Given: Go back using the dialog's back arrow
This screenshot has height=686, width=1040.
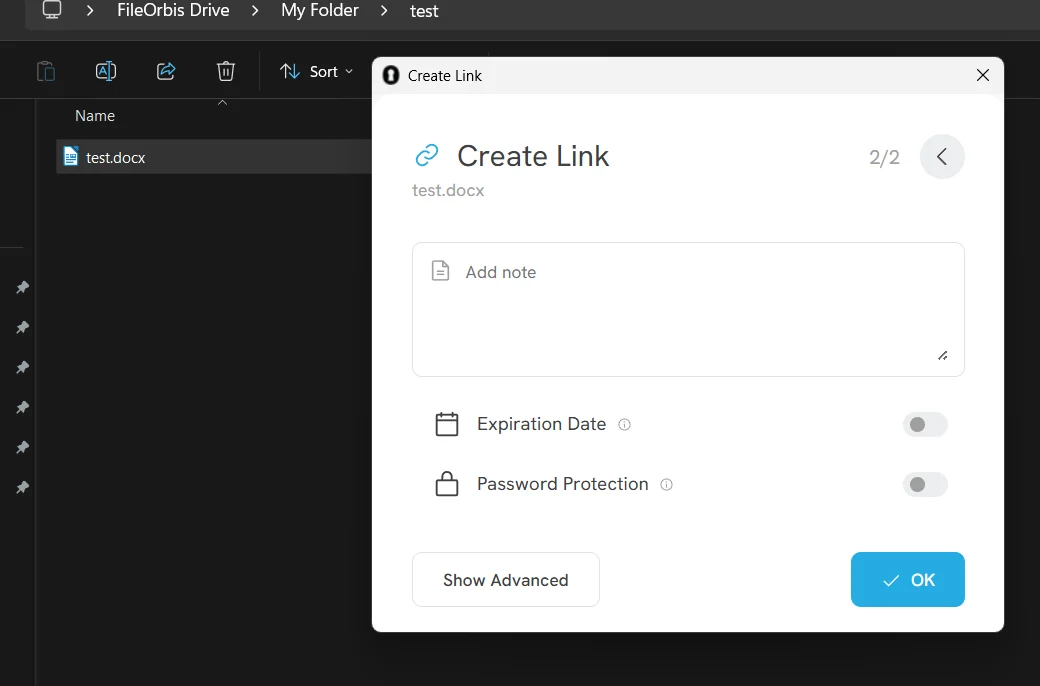Looking at the screenshot, I should click(x=942, y=157).
